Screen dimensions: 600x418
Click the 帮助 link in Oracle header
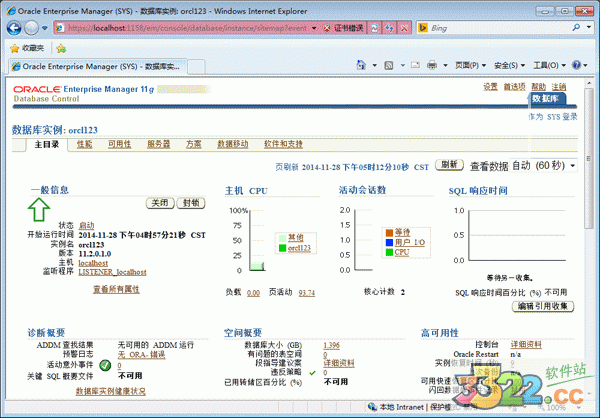[x=538, y=87]
